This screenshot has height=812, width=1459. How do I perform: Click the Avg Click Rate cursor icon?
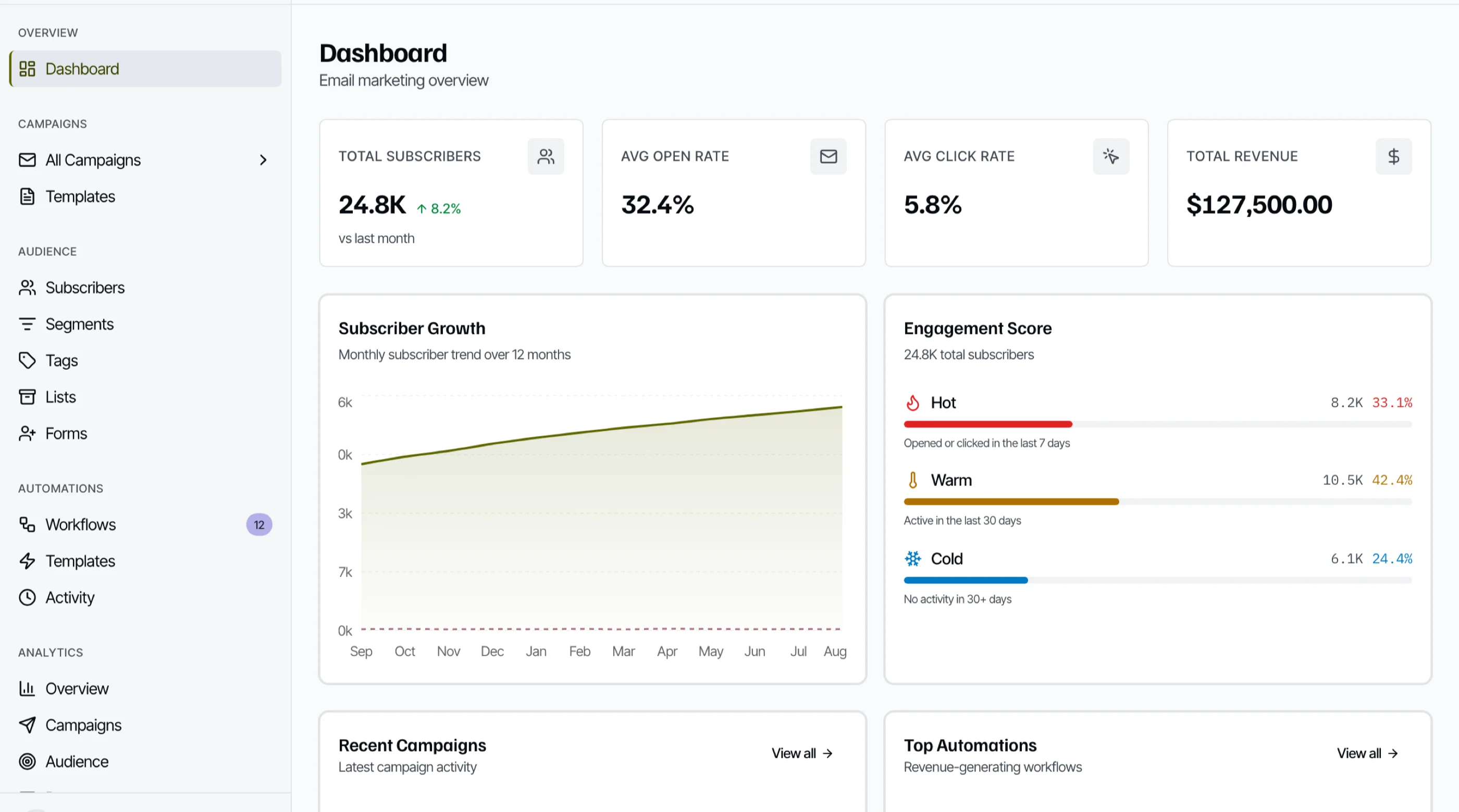(x=1111, y=156)
